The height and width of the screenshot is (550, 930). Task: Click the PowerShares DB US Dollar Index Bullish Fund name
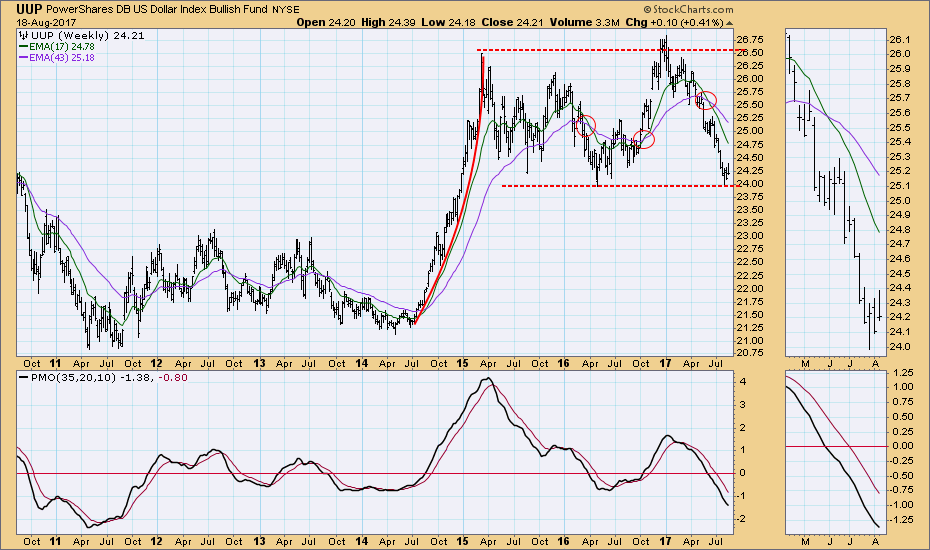point(157,9)
